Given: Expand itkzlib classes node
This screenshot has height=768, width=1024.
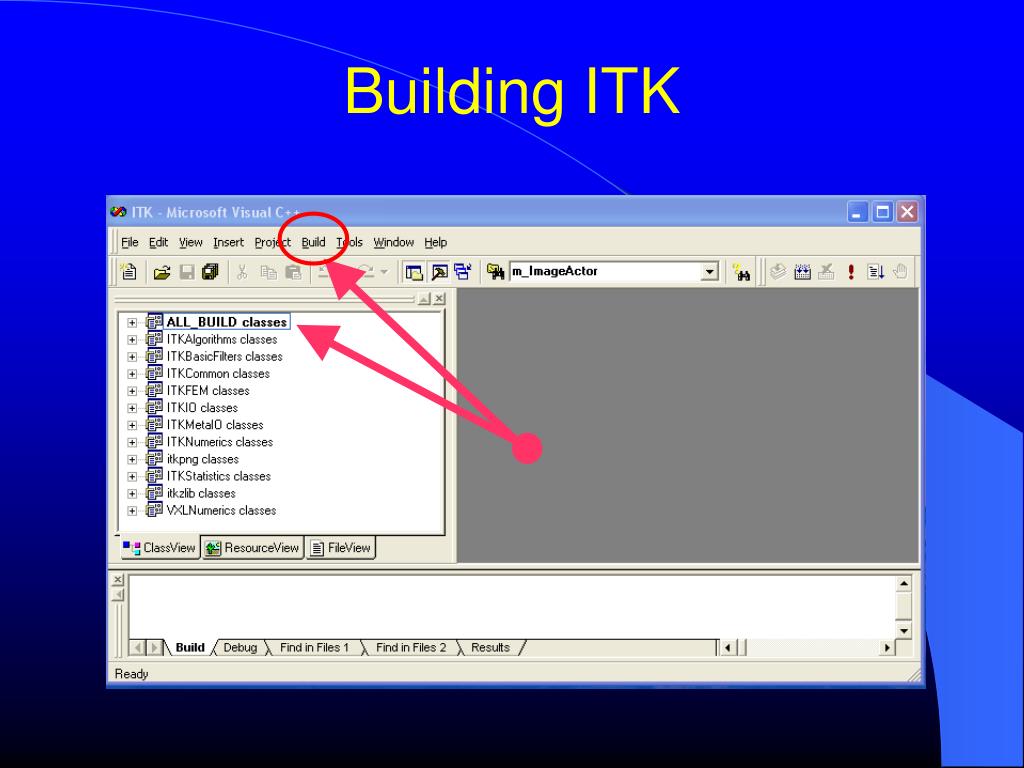Looking at the screenshot, I should pyautogui.click(x=132, y=494).
